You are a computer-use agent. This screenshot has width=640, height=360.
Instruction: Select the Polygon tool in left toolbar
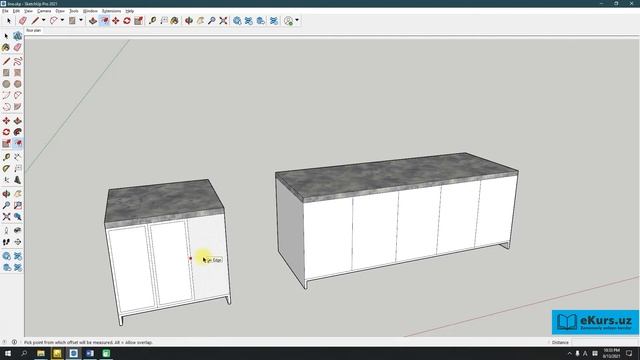point(18,84)
